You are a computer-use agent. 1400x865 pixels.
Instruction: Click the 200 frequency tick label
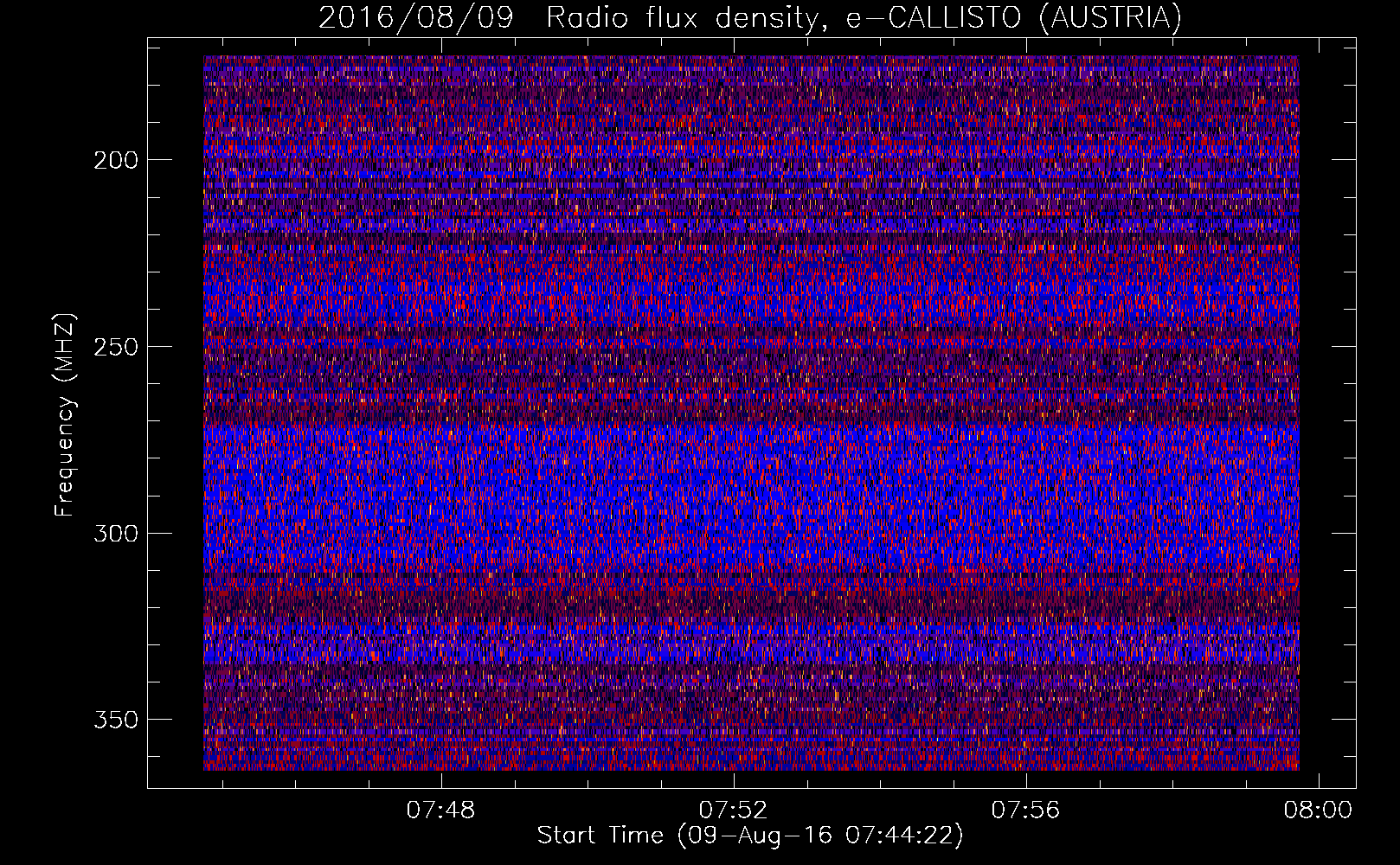115,160
